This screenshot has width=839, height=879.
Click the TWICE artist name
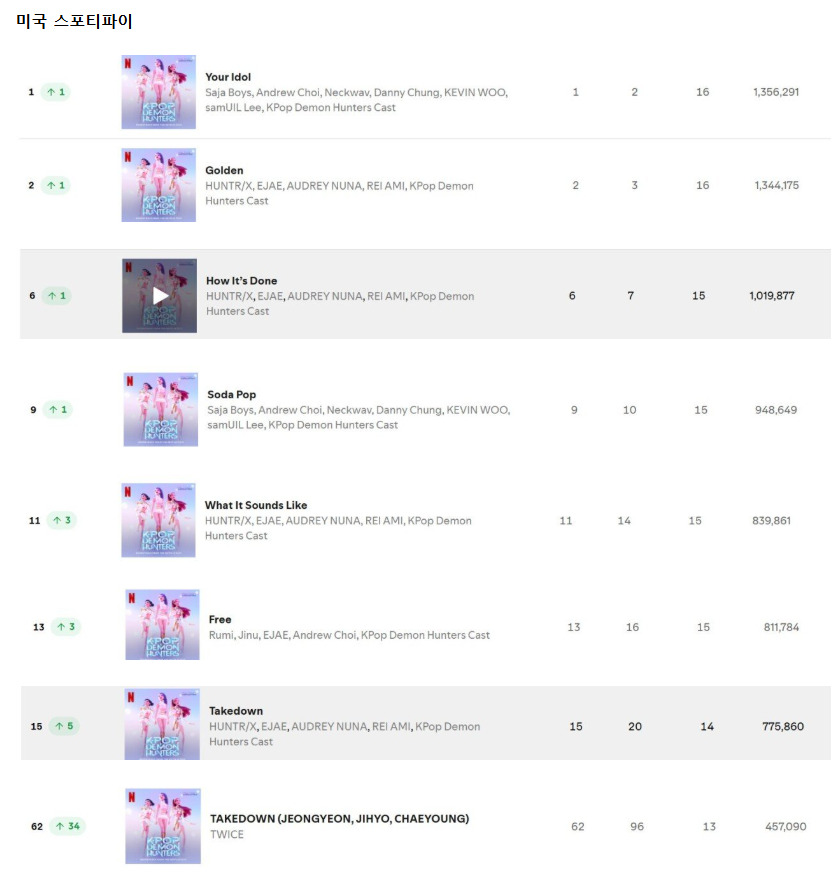pyautogui.click(x=227, y=835)
